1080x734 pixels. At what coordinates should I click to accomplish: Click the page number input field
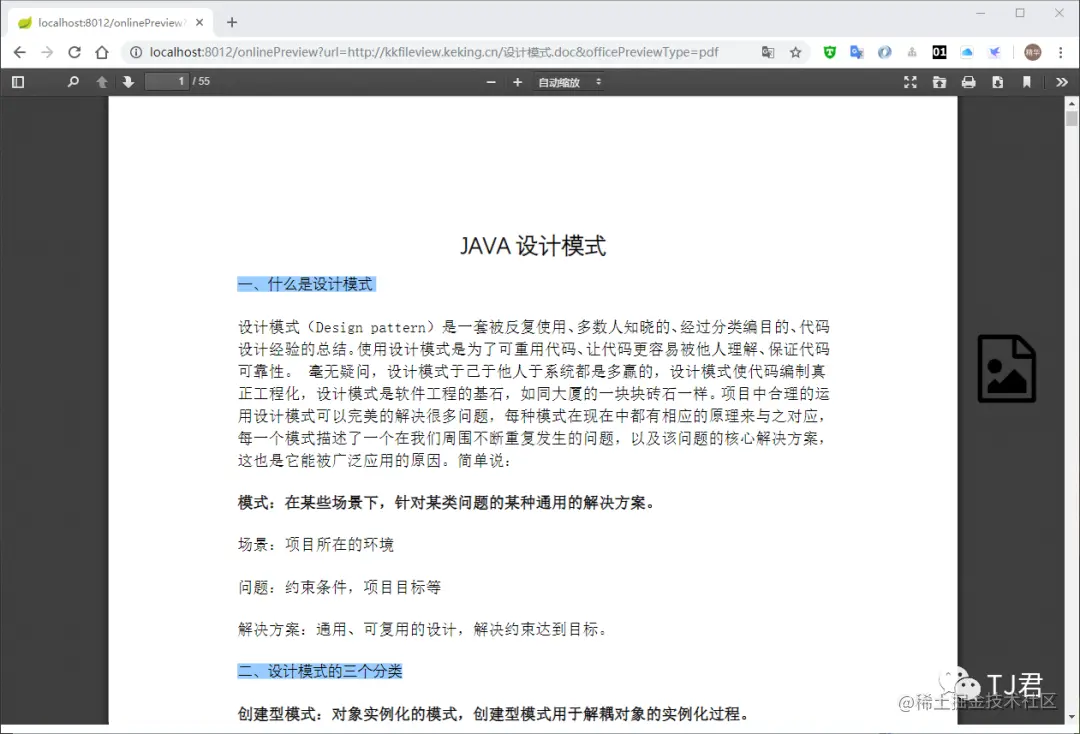pos(167,81)
